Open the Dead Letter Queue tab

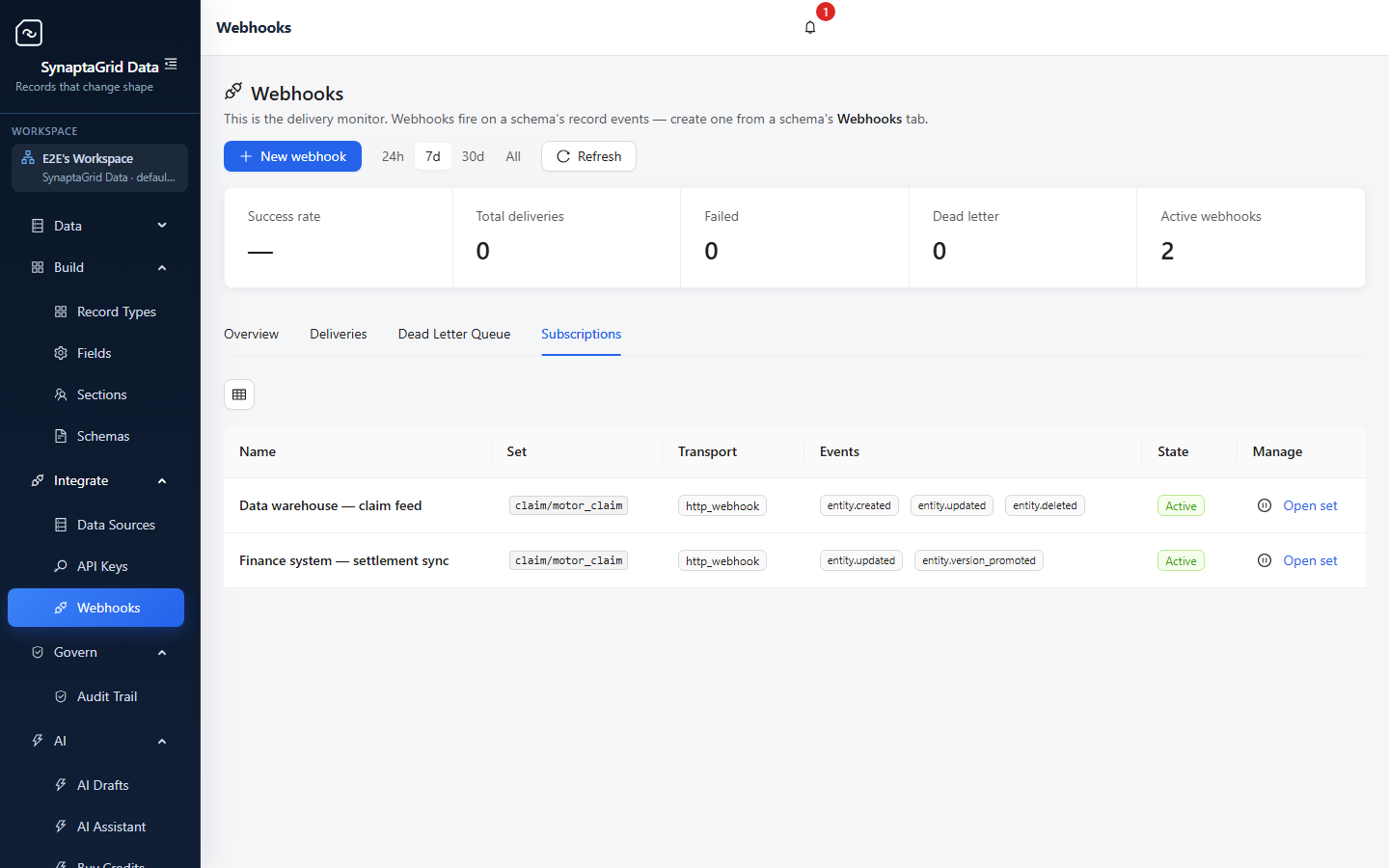point(454,334)
